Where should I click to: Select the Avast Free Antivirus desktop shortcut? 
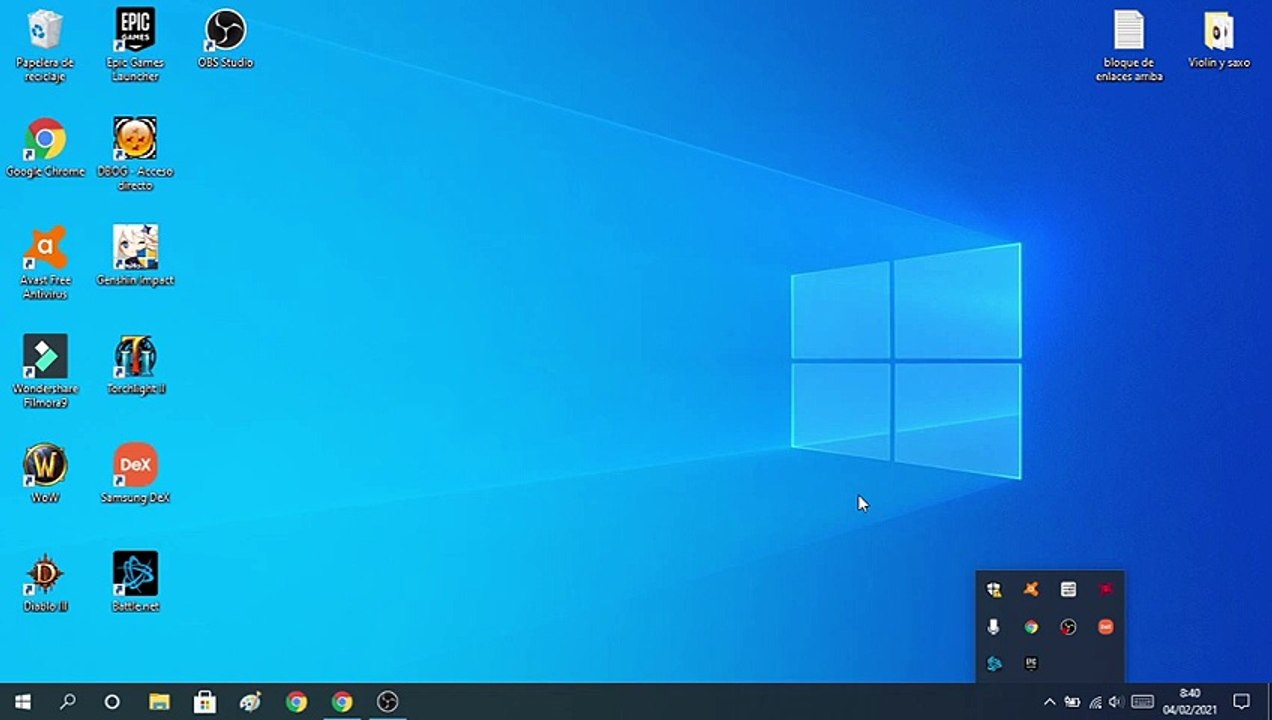[x=45, y=263]
